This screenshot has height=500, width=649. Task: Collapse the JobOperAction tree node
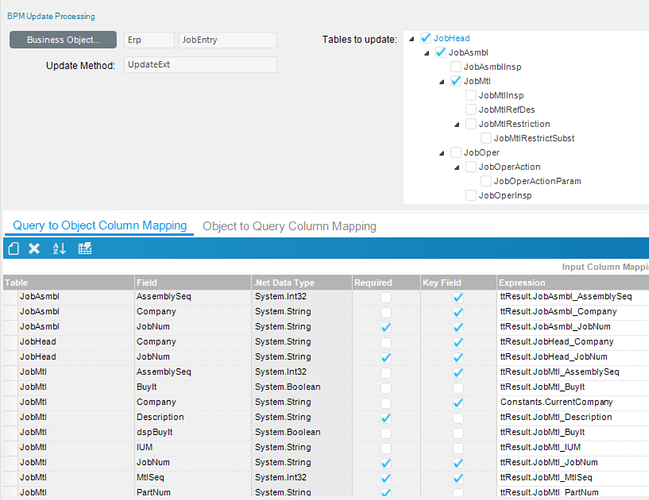(457, 167)
